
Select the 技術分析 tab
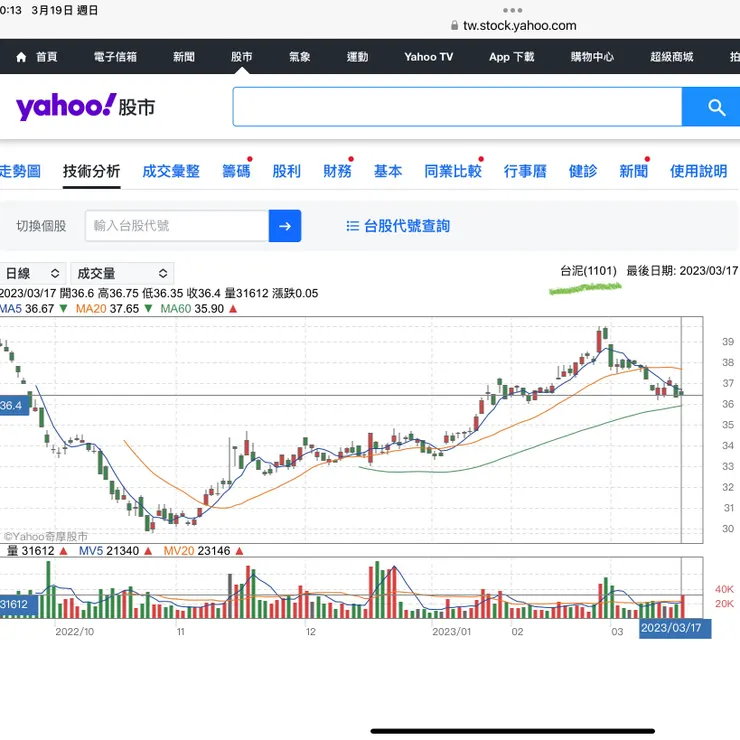pyautogui.click(x=92, y=171)
